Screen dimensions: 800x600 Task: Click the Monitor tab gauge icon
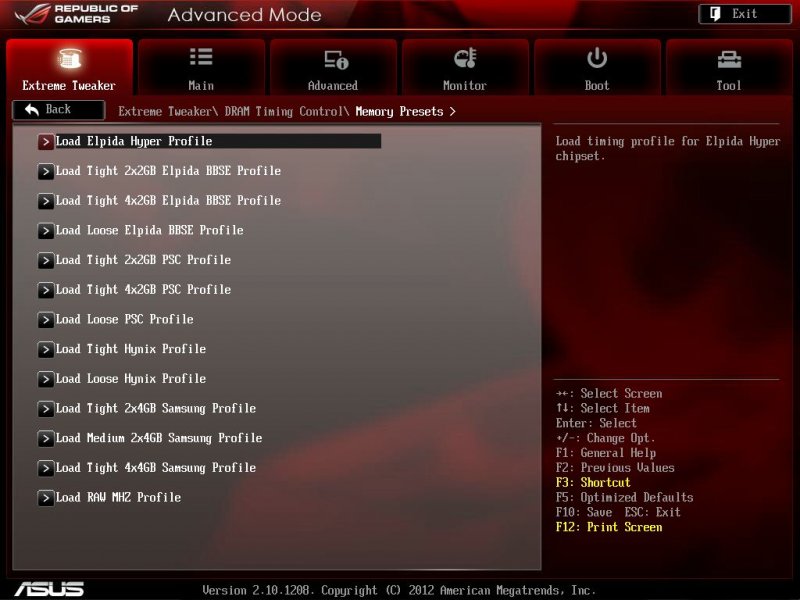click(465, 58)
